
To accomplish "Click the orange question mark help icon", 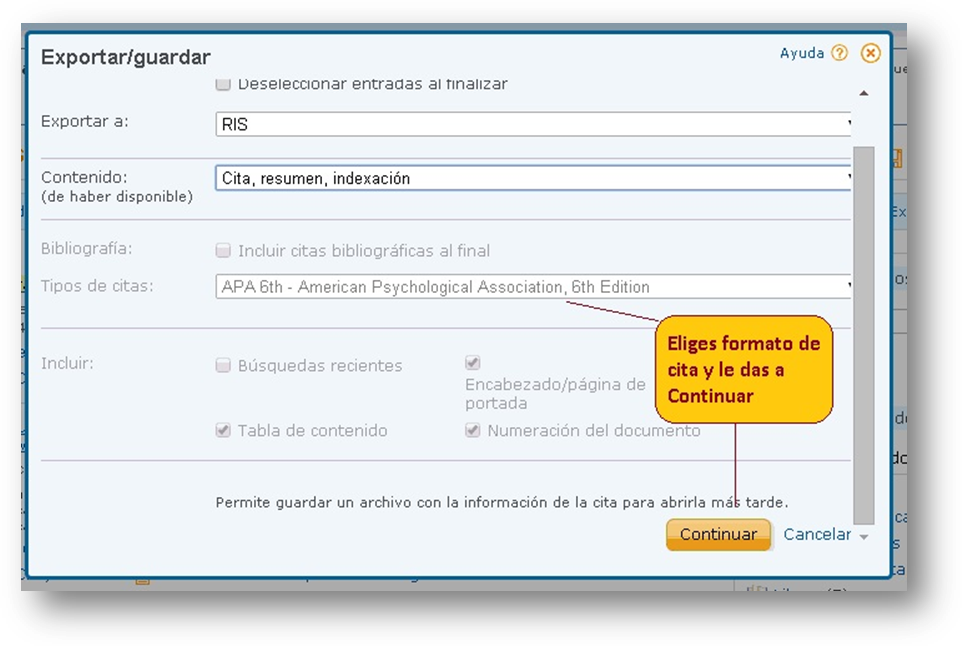I will tap(839, 54).
